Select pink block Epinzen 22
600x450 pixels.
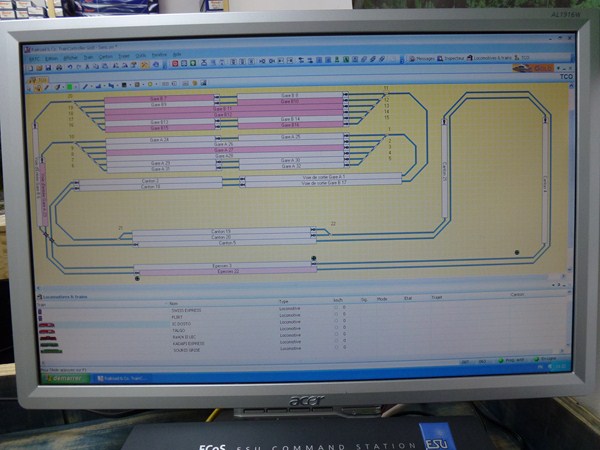pos(228,271)
